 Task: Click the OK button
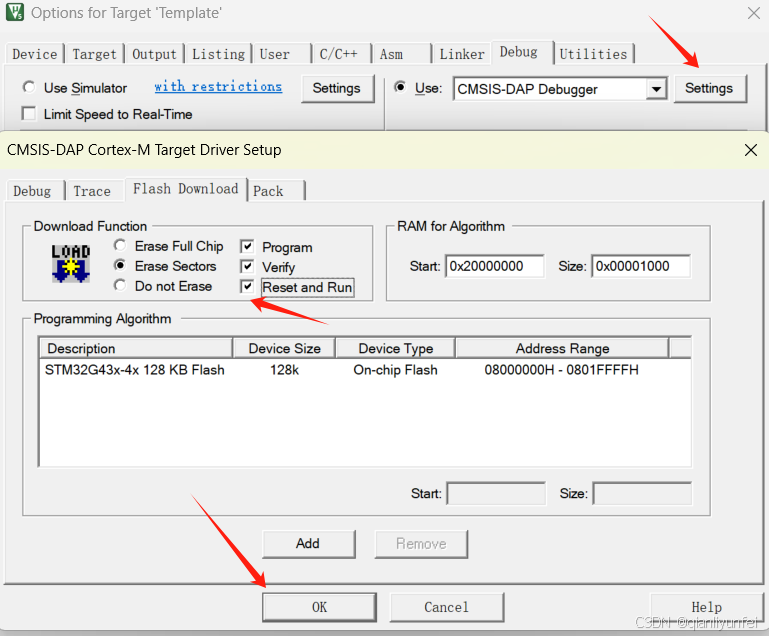click(319, 607)
